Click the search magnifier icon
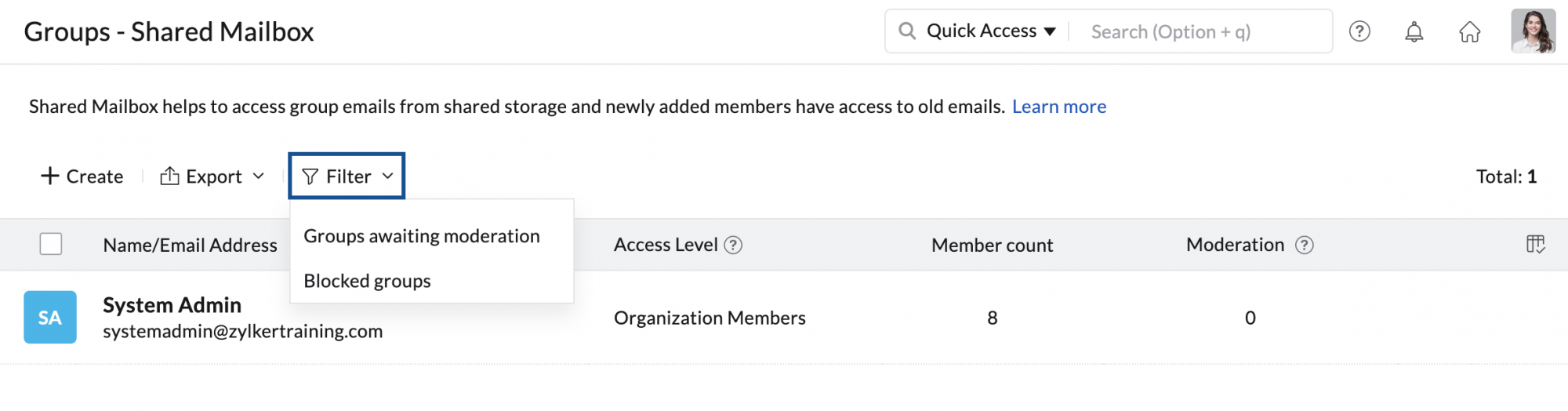Viewport: 1568px width, 411px height. tap(907, 31)
